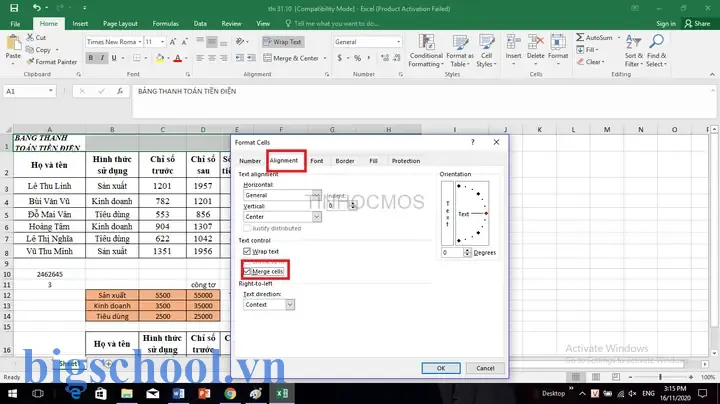Screen dimensions: 720x404
Task: Expand the Fill dropdown in Editing
Action: click(597, 50)
